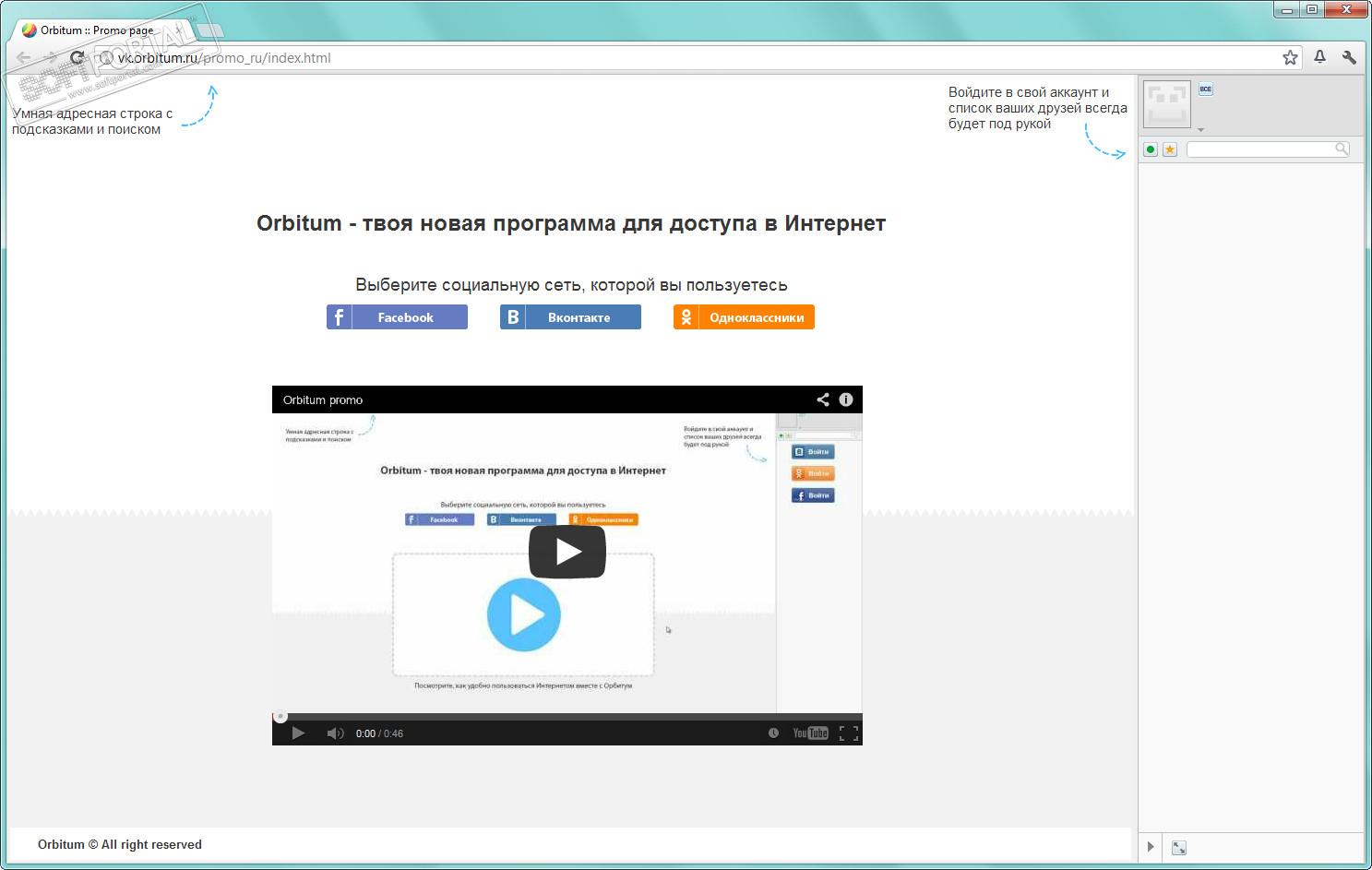
Task: Toggle the favorites star filter in sidebar
Action: point(1170,149)
